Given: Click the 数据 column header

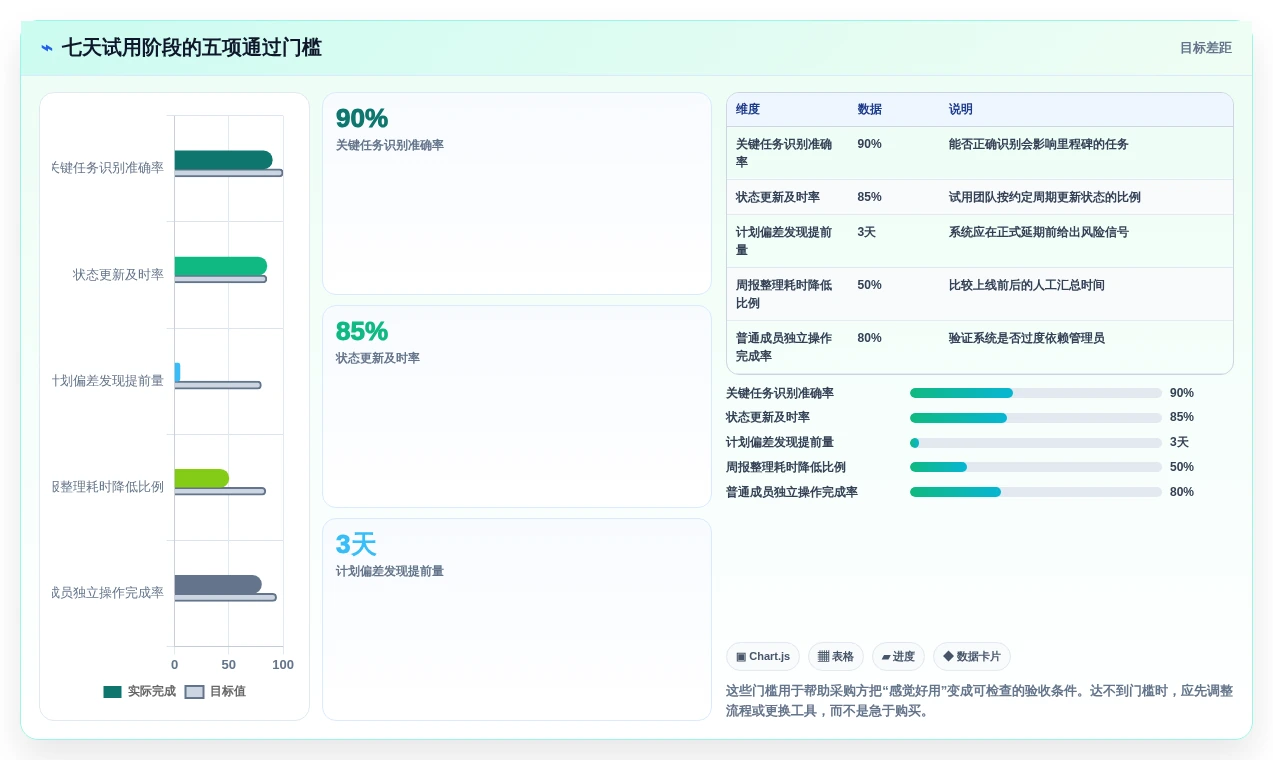Looking at the screenshot, I should [870, 109].
